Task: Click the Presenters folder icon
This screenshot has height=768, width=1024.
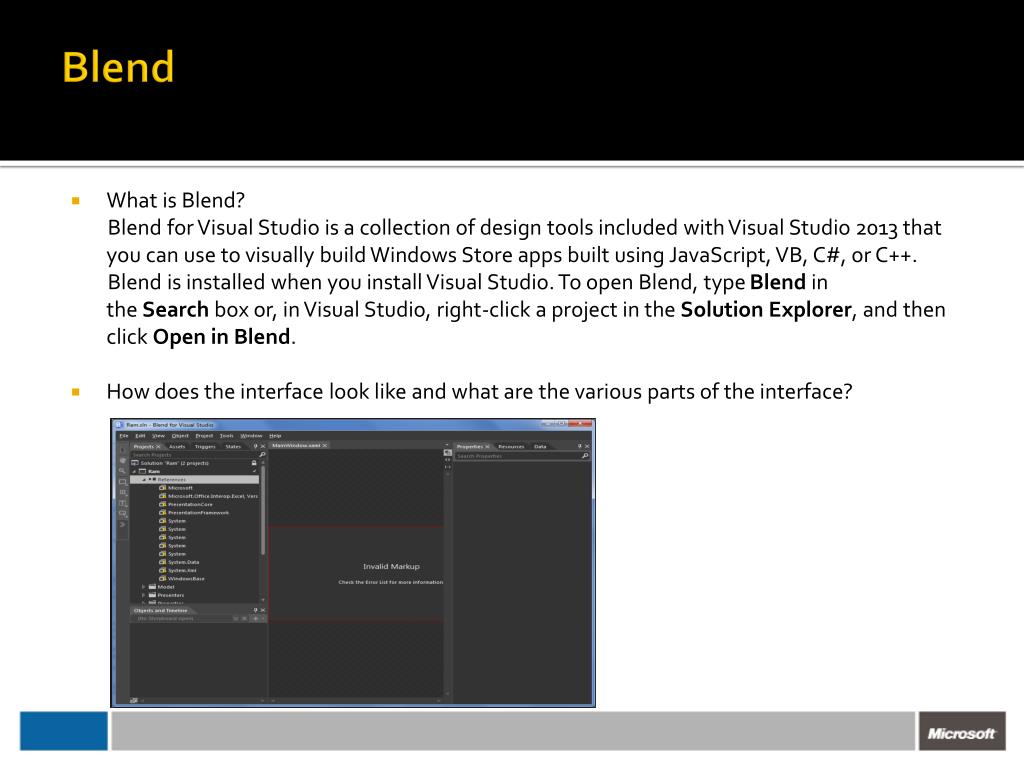Action: click(x=152, y=595)
